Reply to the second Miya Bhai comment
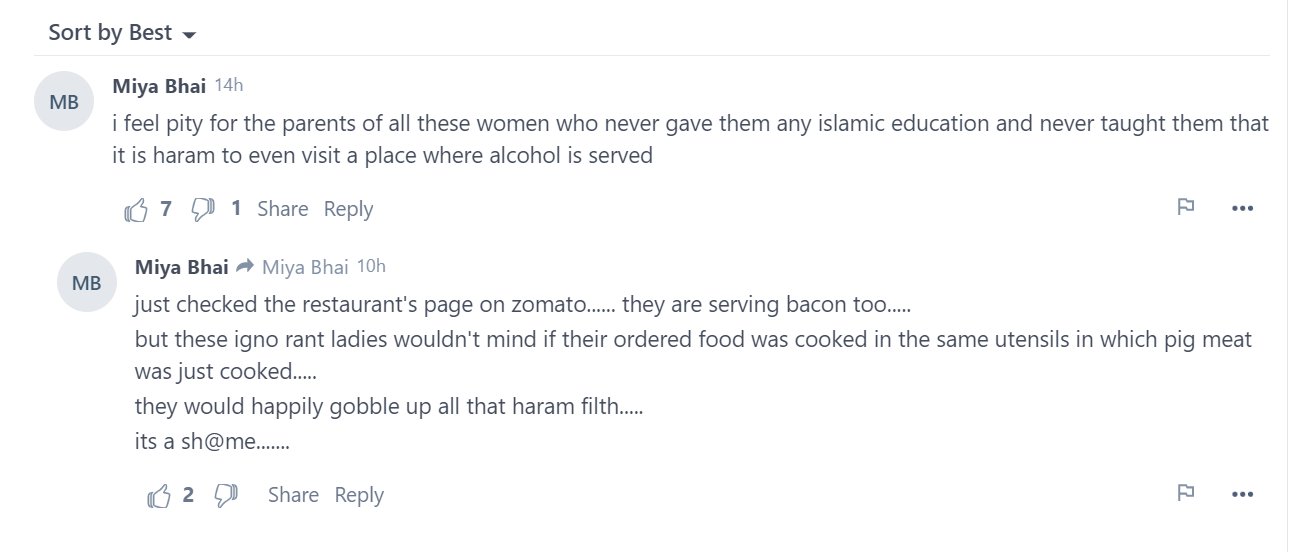 [359, 495]
